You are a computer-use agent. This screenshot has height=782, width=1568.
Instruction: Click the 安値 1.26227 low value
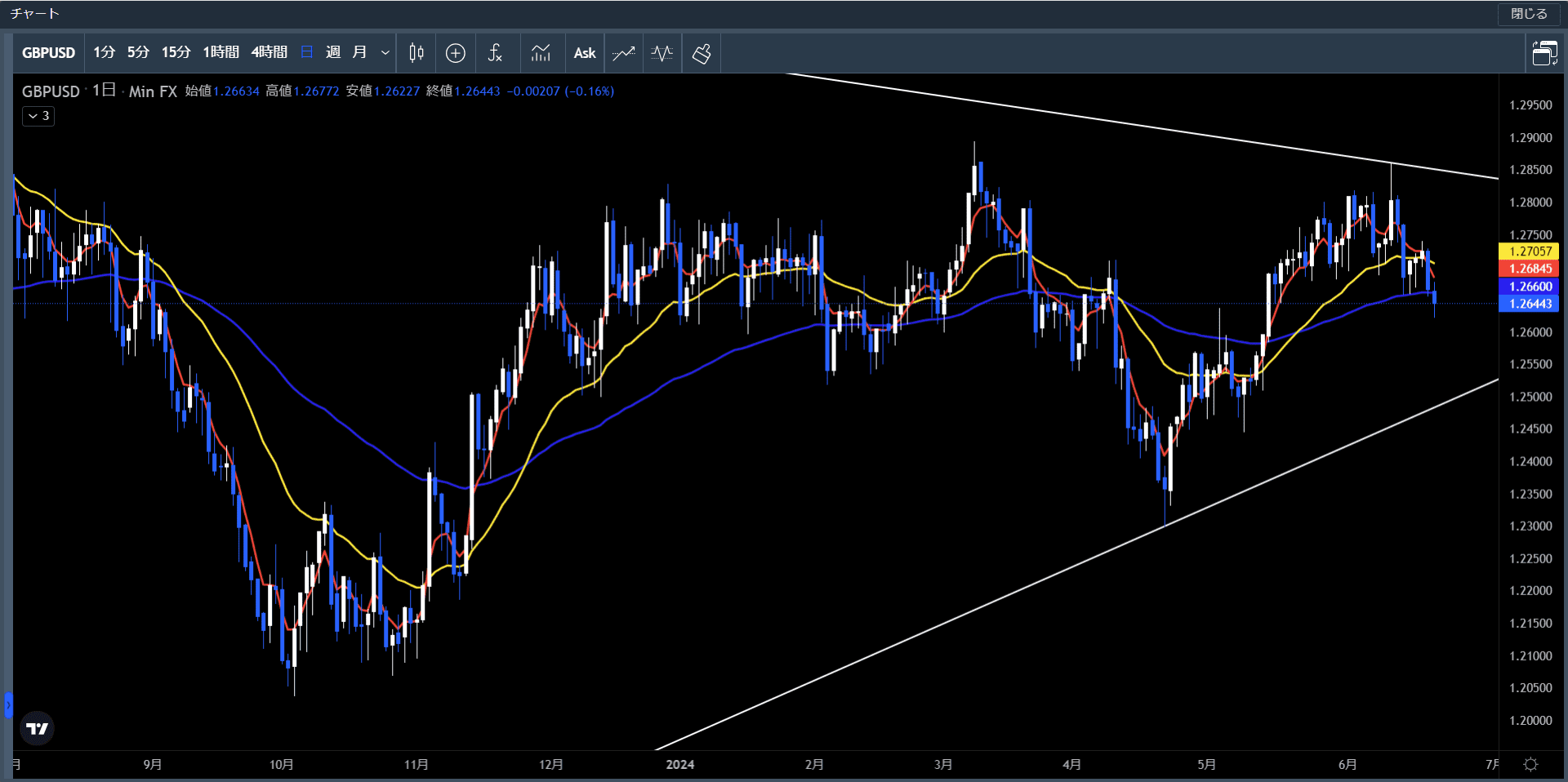point(382,91)
